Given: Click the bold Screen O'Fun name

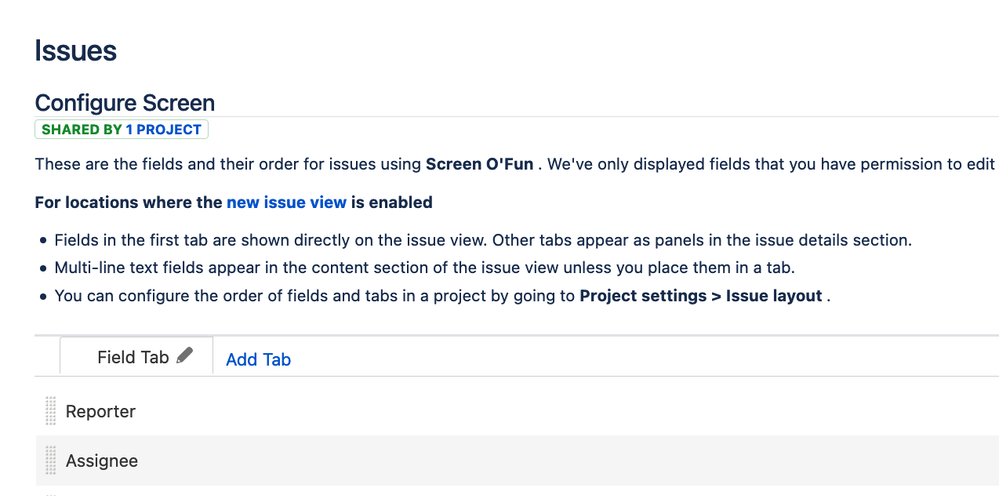Looking at the screenshot, I should [x=480, y=164].
